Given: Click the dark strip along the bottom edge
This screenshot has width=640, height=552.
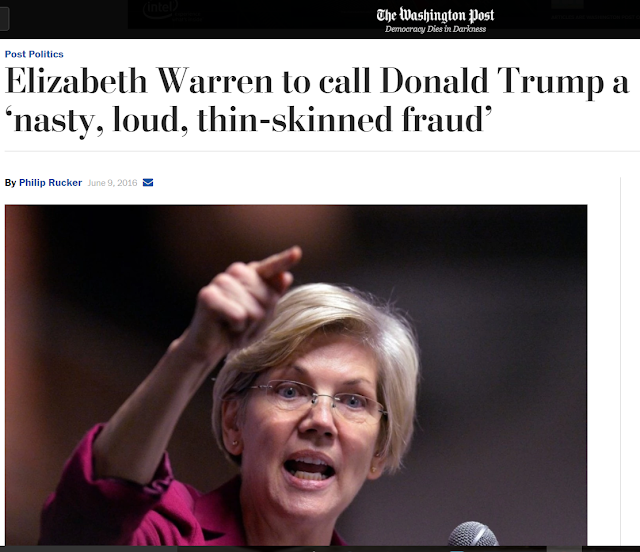Looking at the screenshot, I should point(320,549).
